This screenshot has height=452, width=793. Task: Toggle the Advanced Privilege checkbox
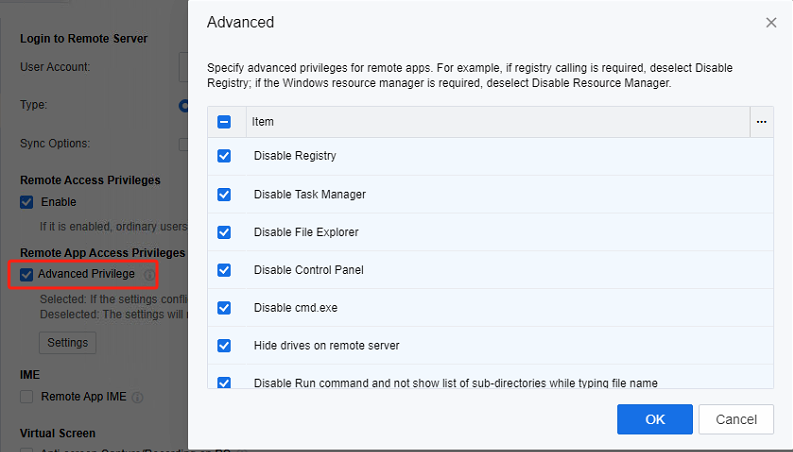(26, 274)
